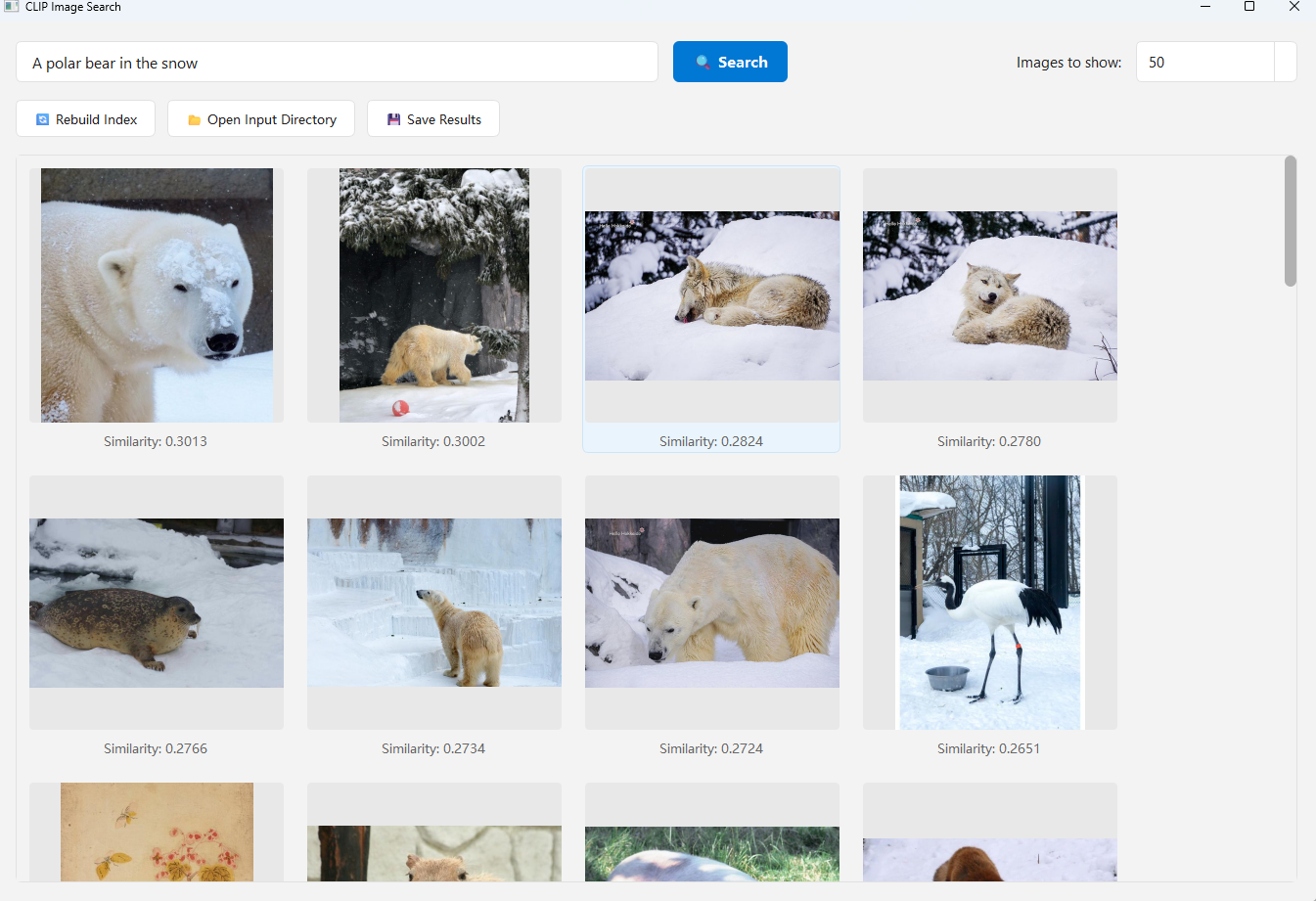Click the Similarity: 0.2824 label
The image size is (1316, 901).
[x=711, y=441]
